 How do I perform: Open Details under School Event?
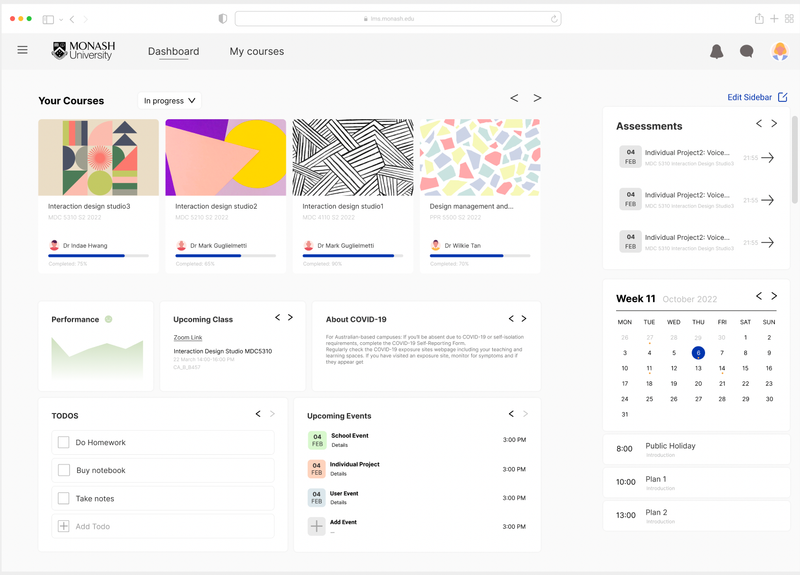click(x=340, y=445)
